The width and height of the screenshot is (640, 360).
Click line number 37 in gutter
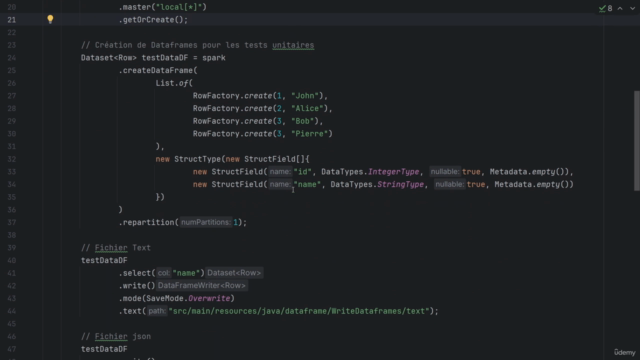[11, 222]
